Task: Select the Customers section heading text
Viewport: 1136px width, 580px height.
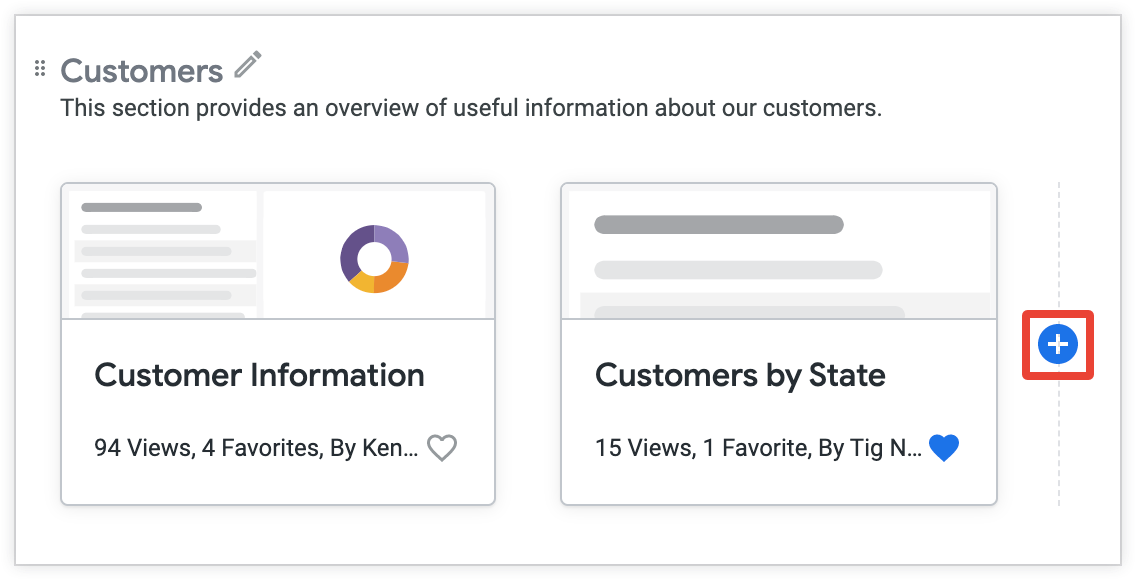Action: pyautogui.click(x=141, y=71)
